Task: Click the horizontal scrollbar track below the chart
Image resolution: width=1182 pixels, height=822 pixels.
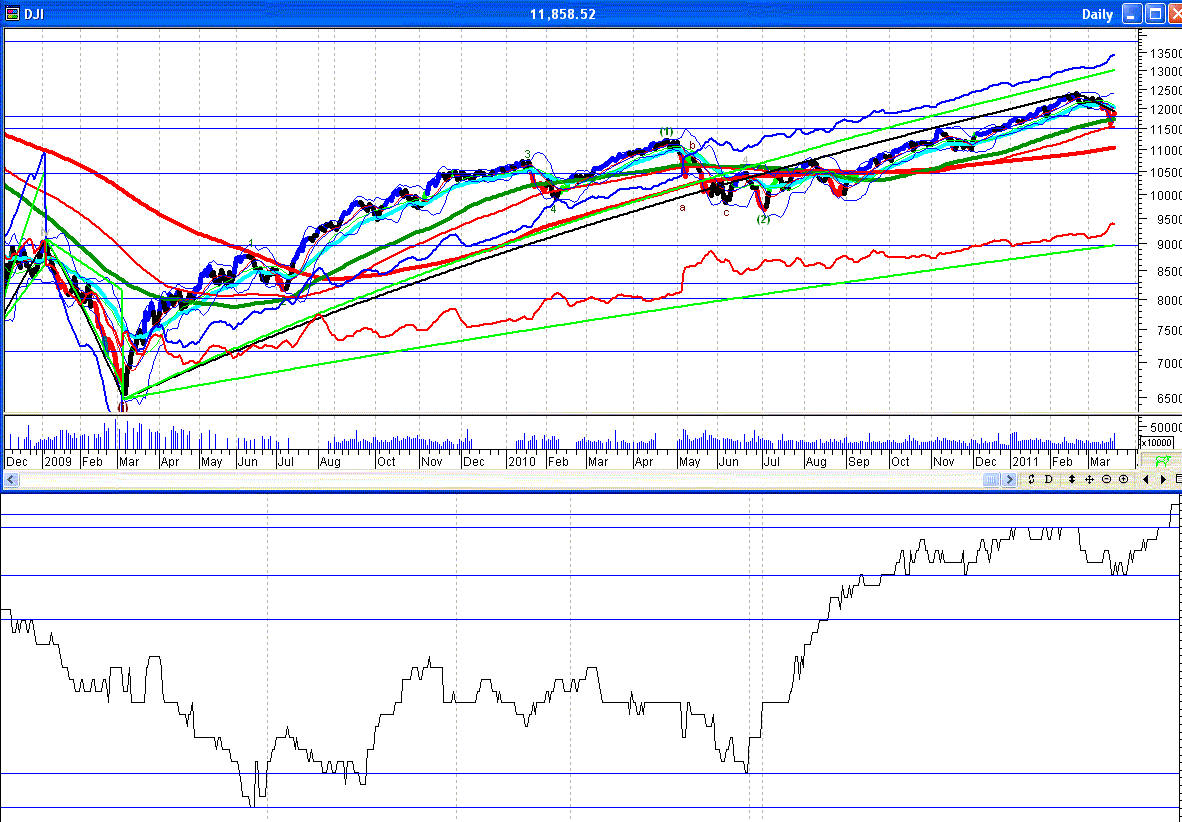Action: pos(500,479)
